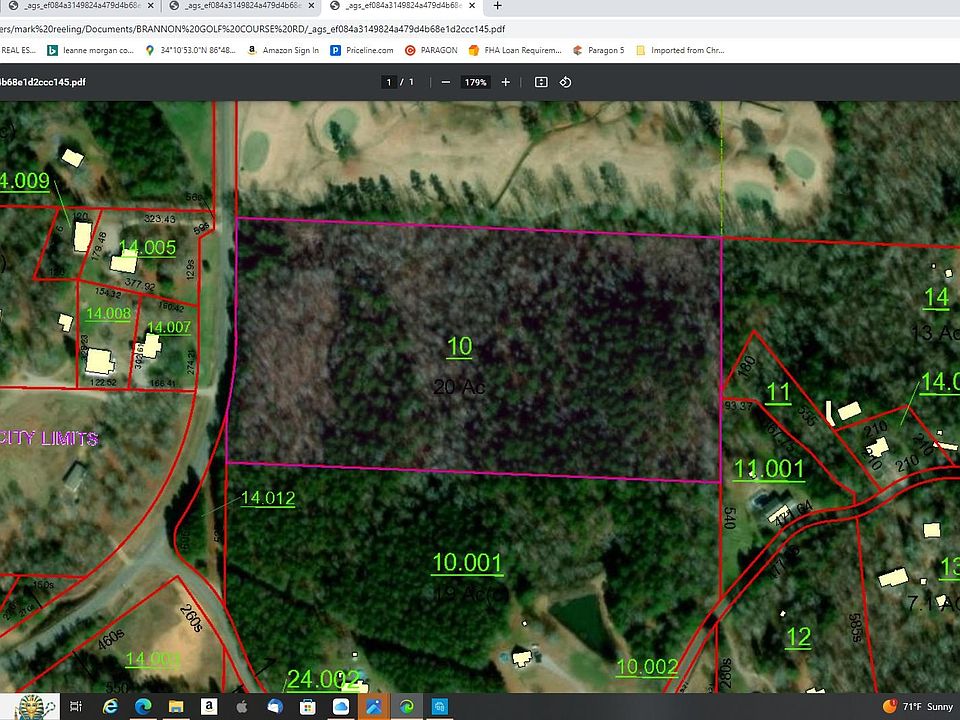Click parcel label 11 on the map
This screenshot has height=720, width=960.
tap(778, 392)
